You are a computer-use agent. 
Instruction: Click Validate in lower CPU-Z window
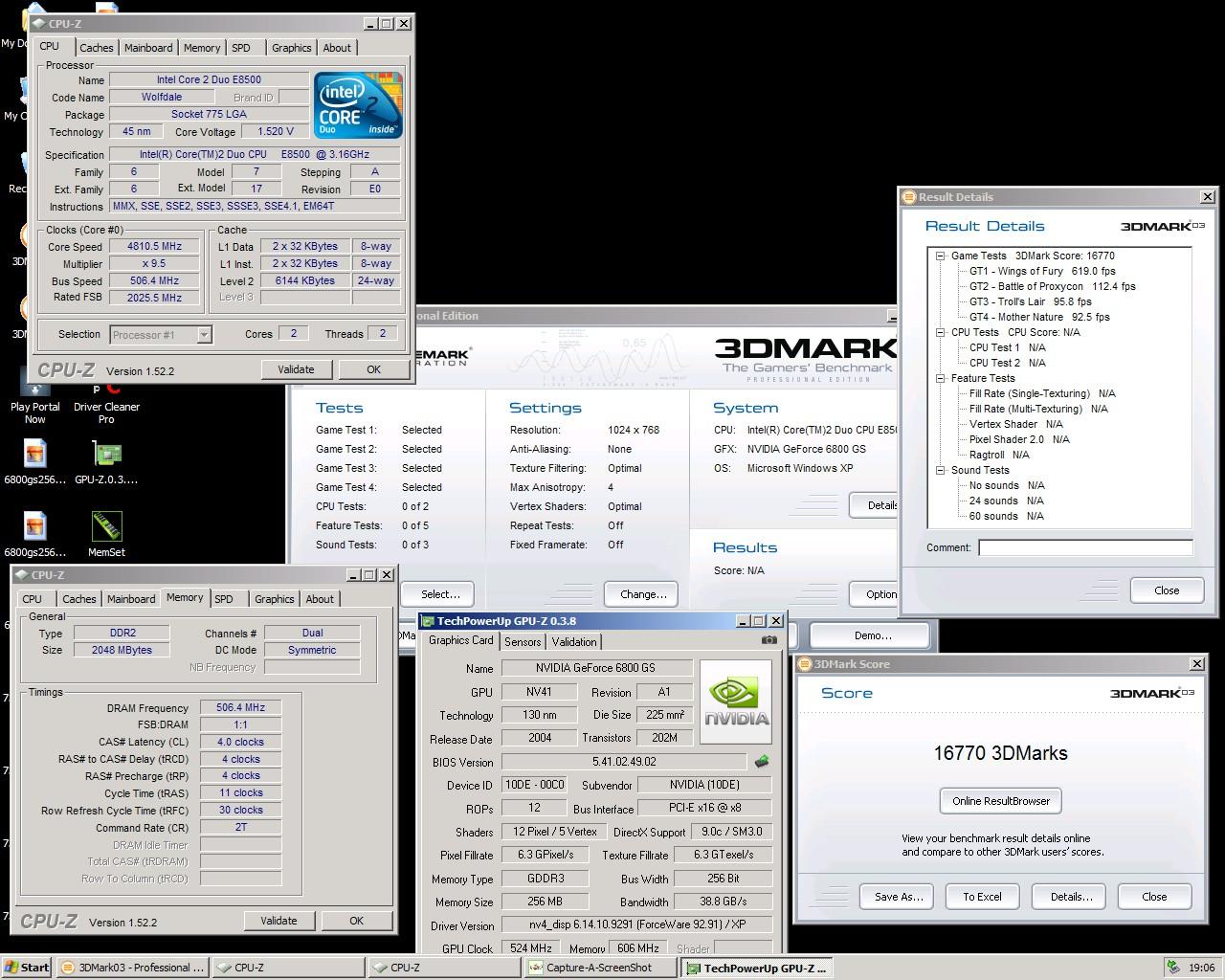pos(278,921)
